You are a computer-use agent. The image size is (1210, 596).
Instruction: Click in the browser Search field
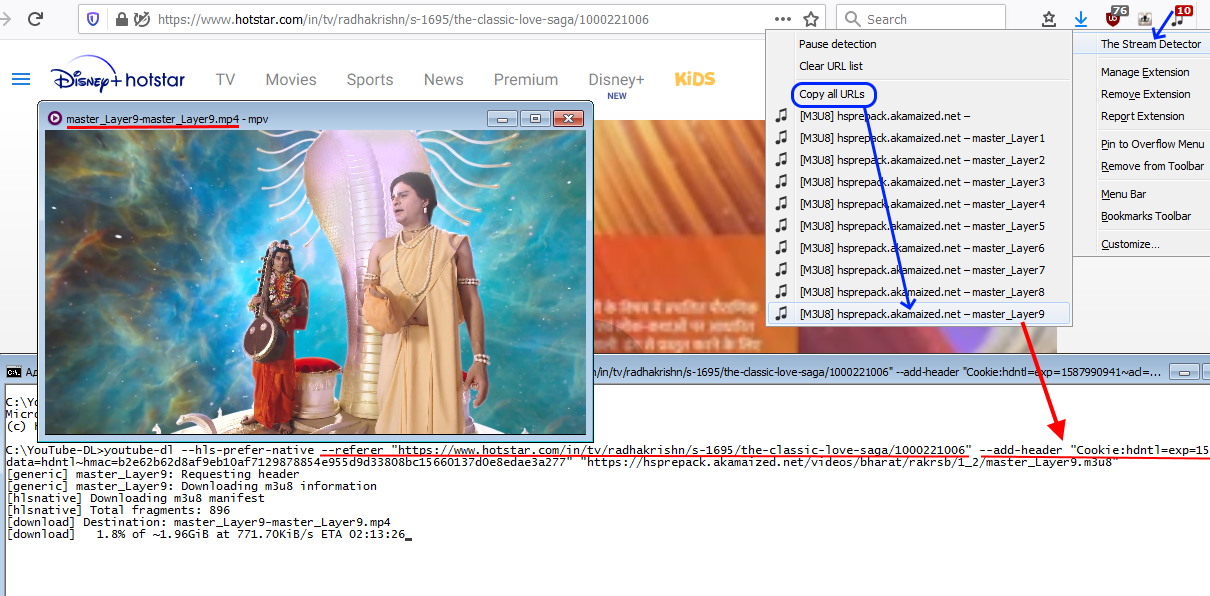pyautogui.click(x=920, y=19)
